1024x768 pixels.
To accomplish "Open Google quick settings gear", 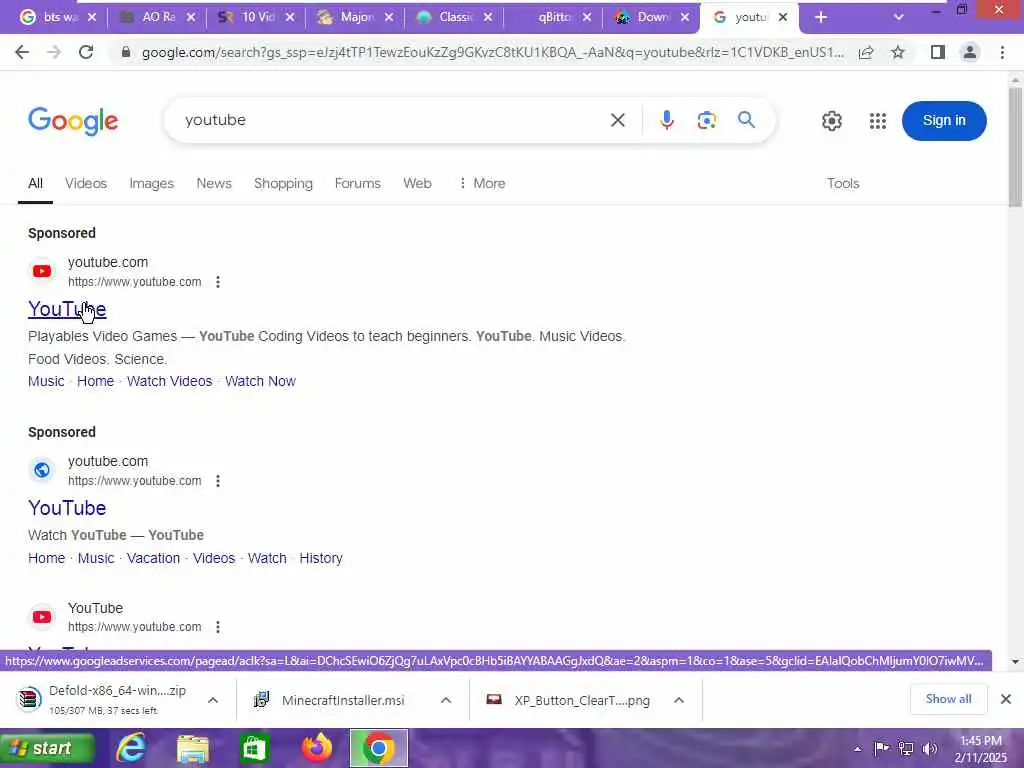I will (831, 121).
